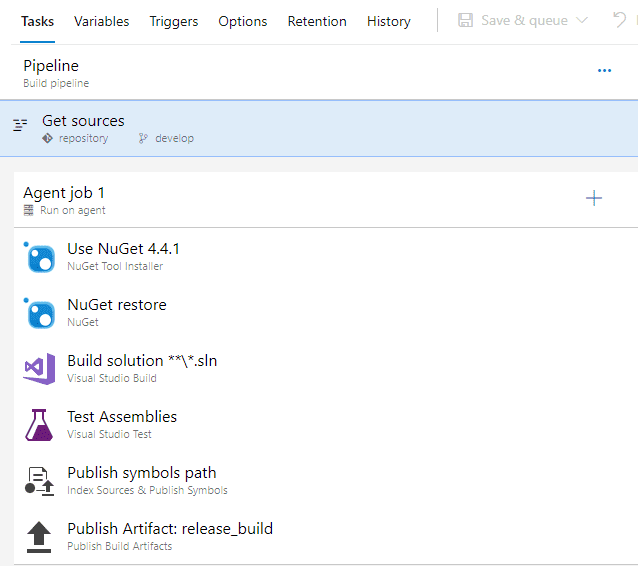
Task: View the History tab
Action: pos(389,21)
